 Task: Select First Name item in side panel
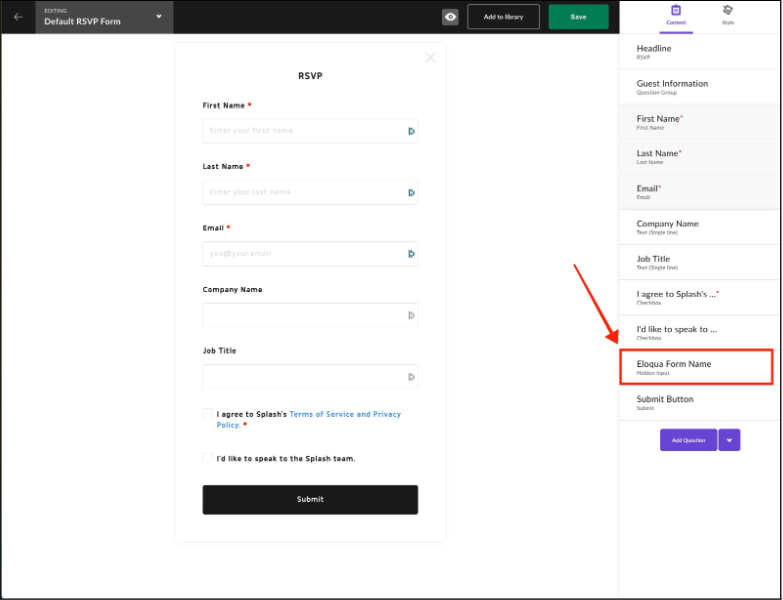pos(699,122)
